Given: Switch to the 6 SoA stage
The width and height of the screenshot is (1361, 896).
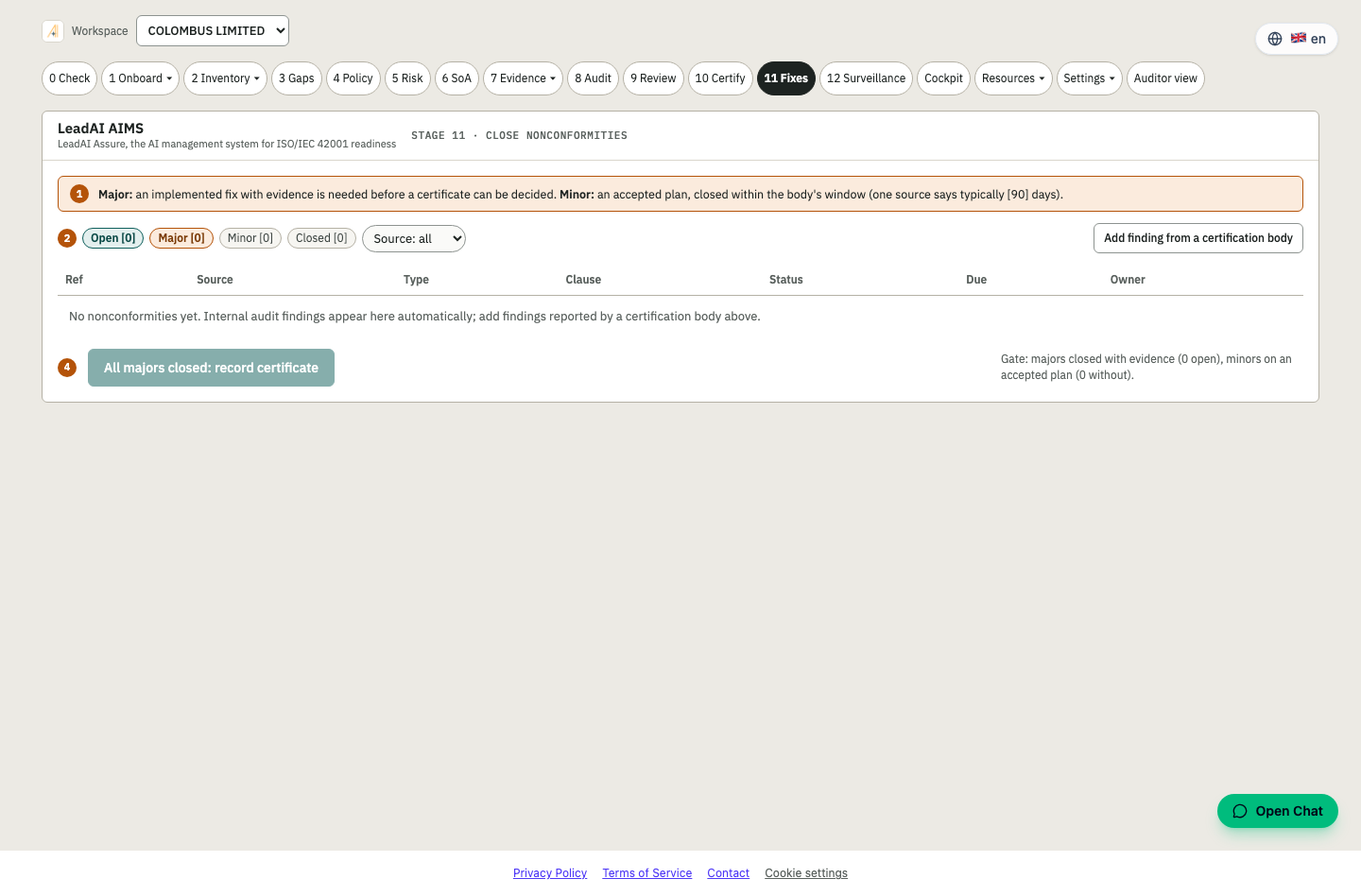Looking at the screenshot, I should tap(457, 78).
